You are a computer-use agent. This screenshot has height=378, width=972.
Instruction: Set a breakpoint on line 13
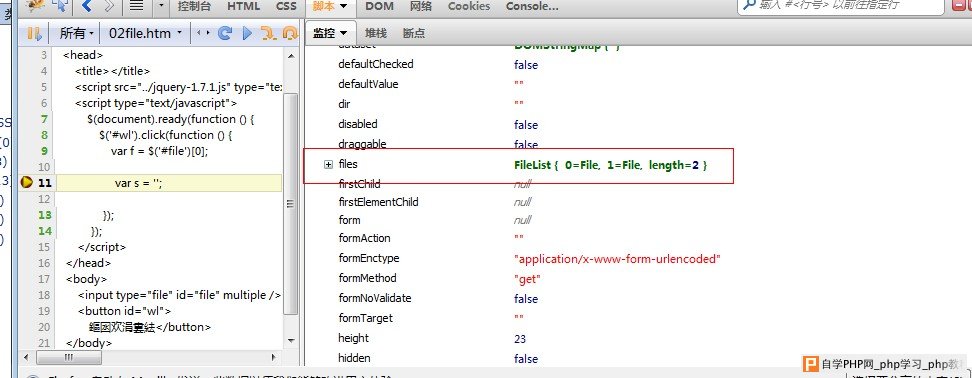click(44, 214)
